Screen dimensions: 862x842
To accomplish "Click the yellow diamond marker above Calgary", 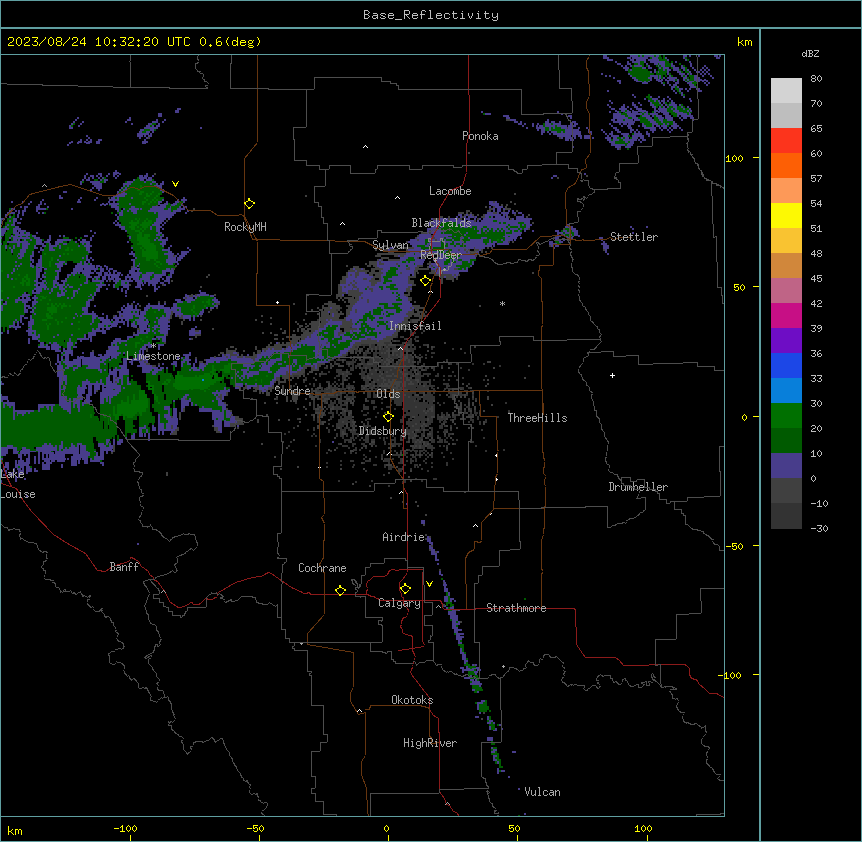I will (405, 589).
